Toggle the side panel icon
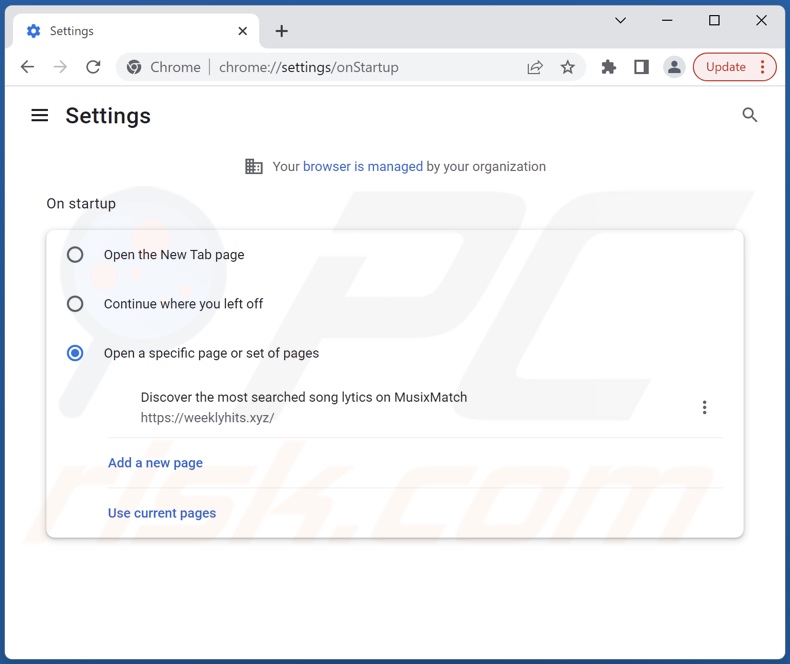 point(641,67)
